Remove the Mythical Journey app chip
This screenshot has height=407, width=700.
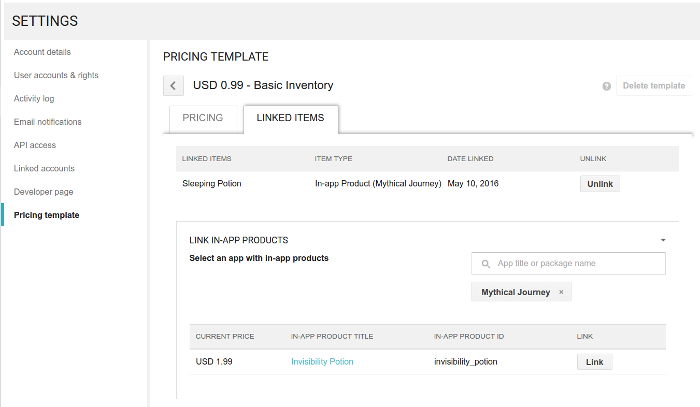point(561,292)
